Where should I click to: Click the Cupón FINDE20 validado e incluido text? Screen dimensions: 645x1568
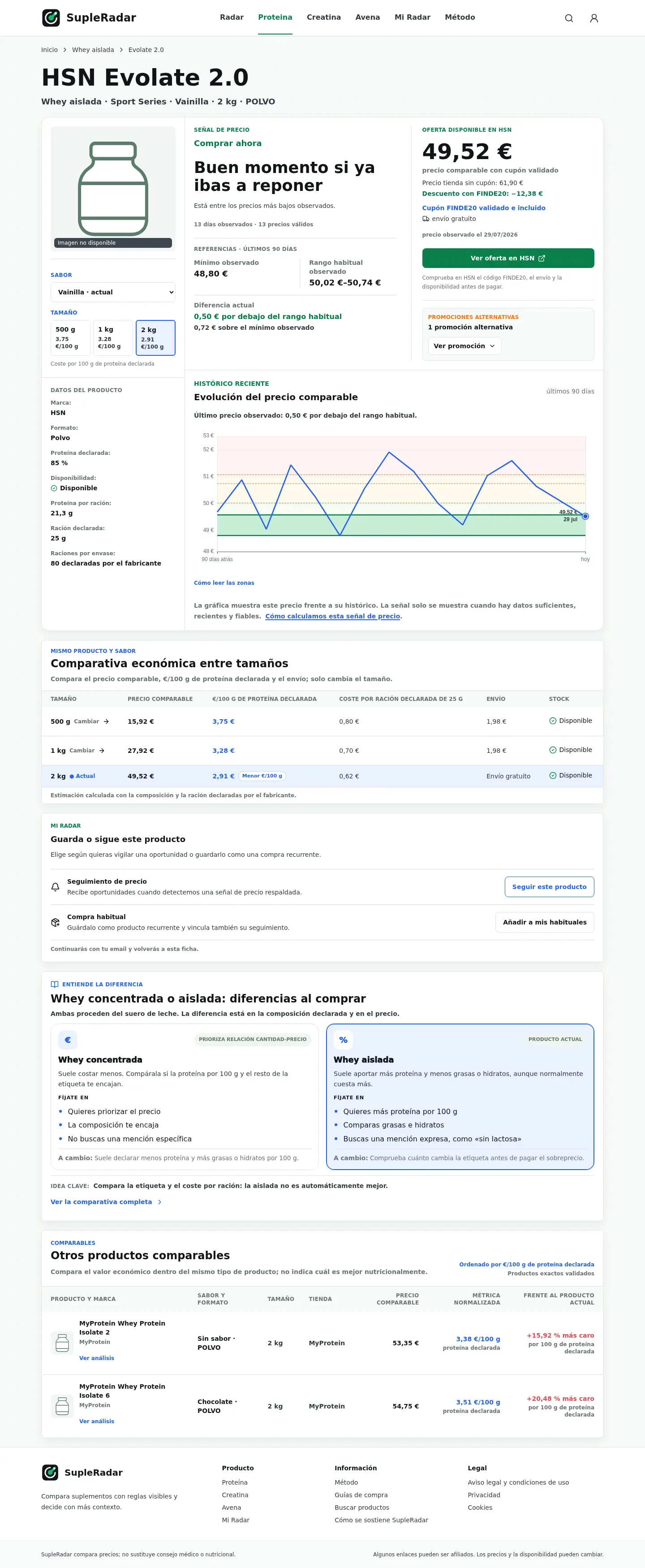484,208
